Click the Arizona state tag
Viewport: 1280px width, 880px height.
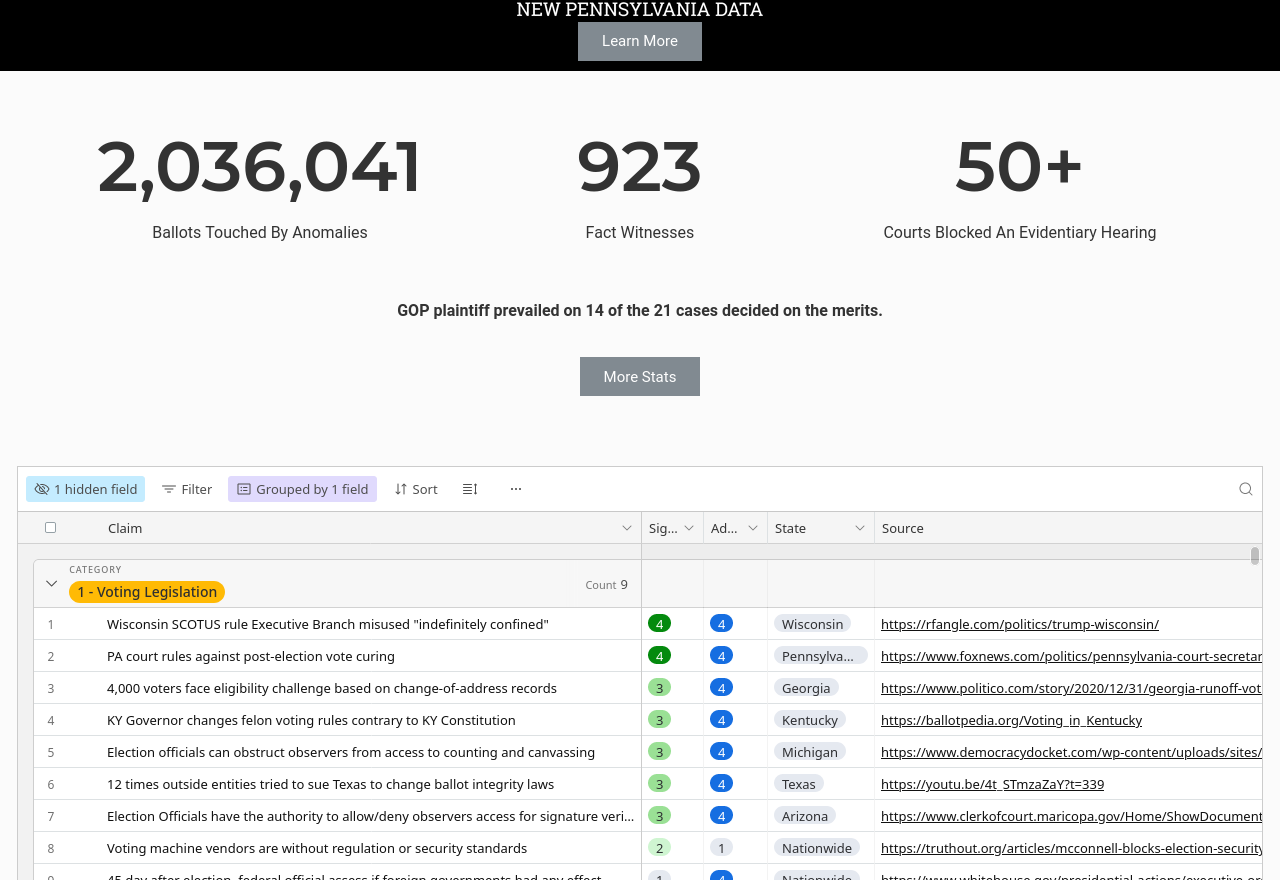tap(805, 816)
